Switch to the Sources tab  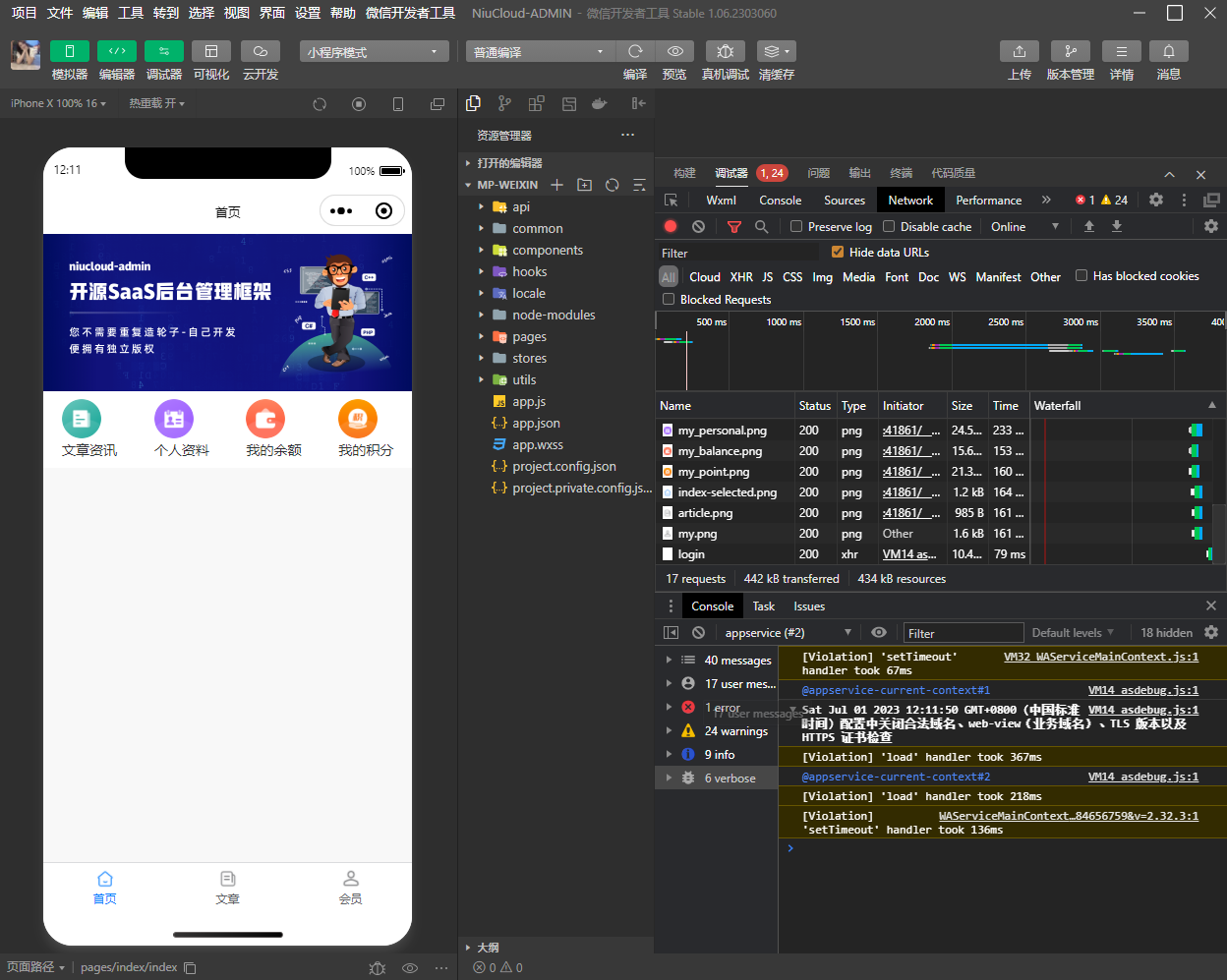click(x=845, y=200)
